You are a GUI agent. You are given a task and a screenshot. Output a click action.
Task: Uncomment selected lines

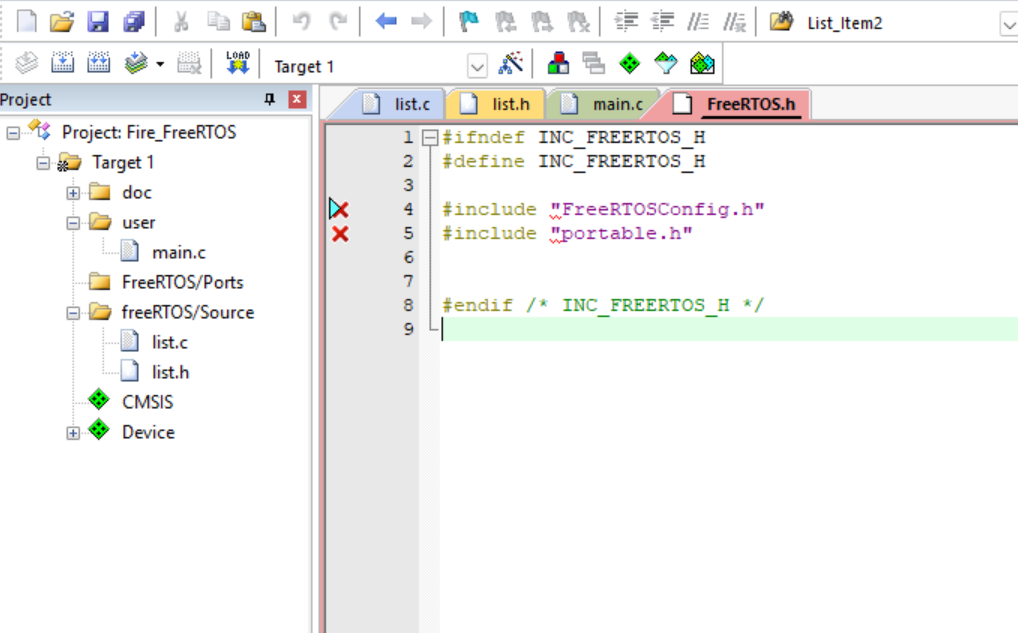pos(735,22)
